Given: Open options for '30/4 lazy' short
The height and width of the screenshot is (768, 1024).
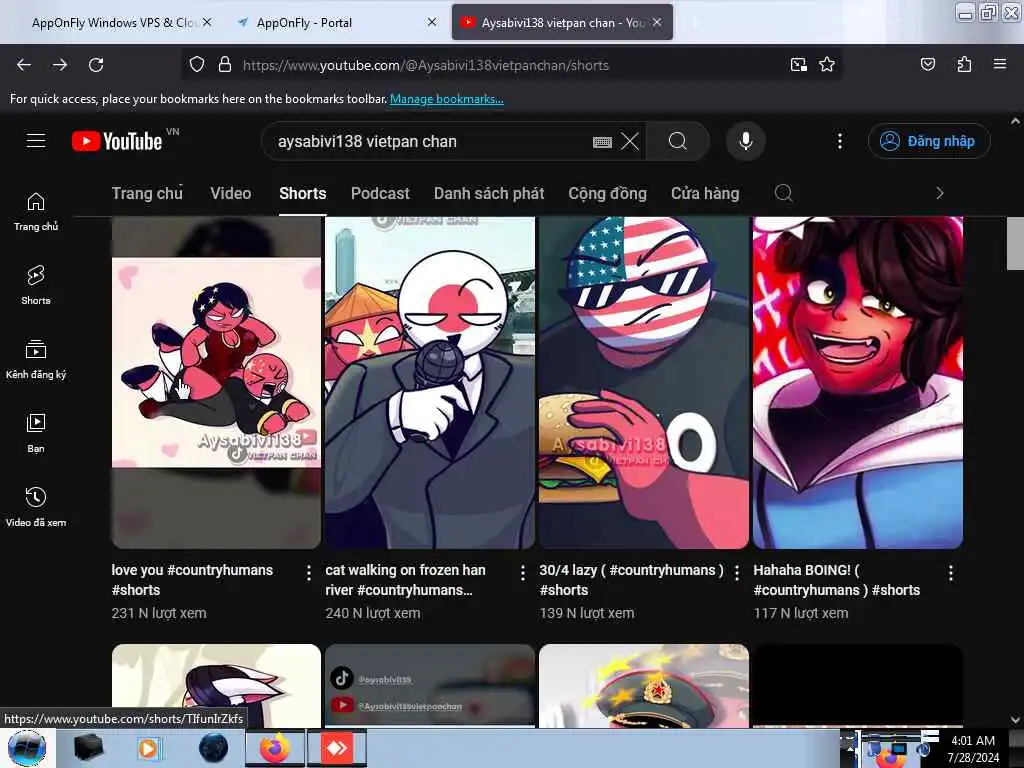Looking at the screenshot, I should pyautogui.click(x=737, y=573).
